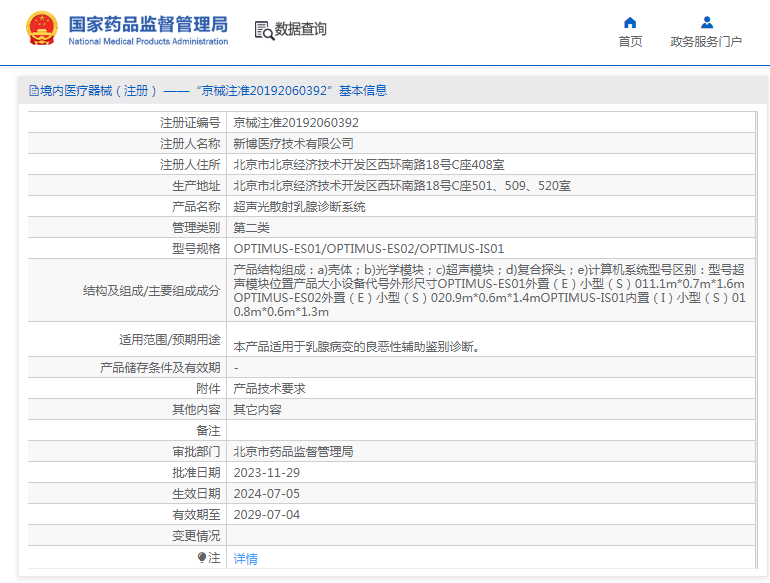Viewport: 770px width, 583px height.
Task: Open the 数据查询 search icon
Action: (264, 30)
